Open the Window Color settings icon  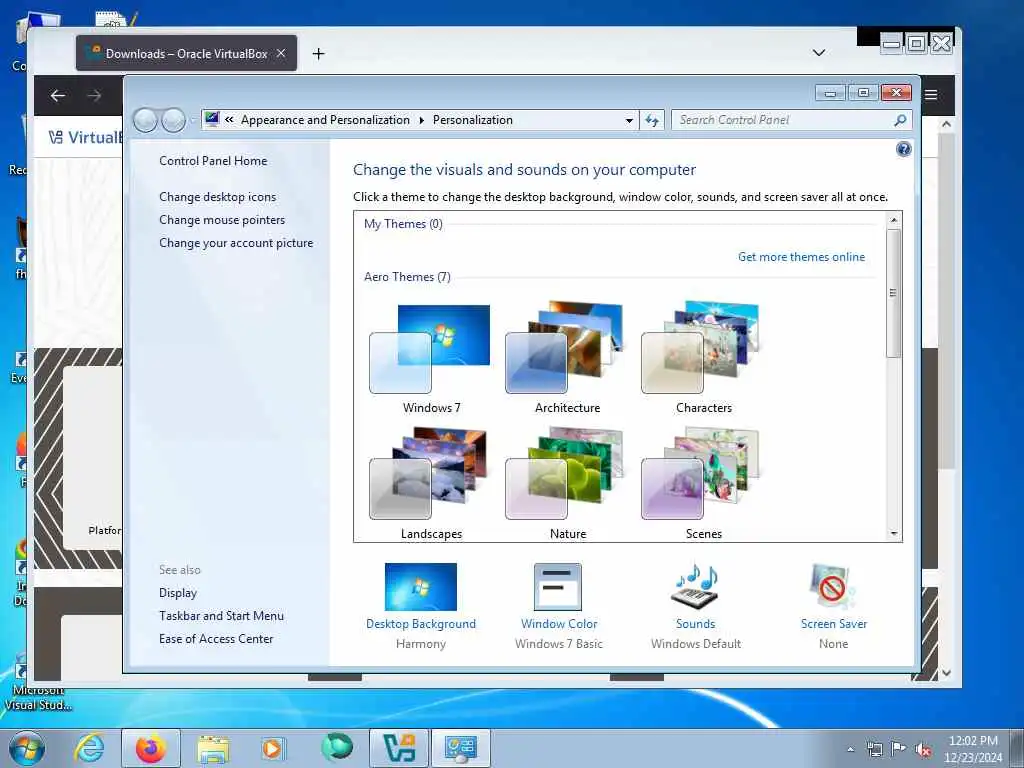pos(558,586)
